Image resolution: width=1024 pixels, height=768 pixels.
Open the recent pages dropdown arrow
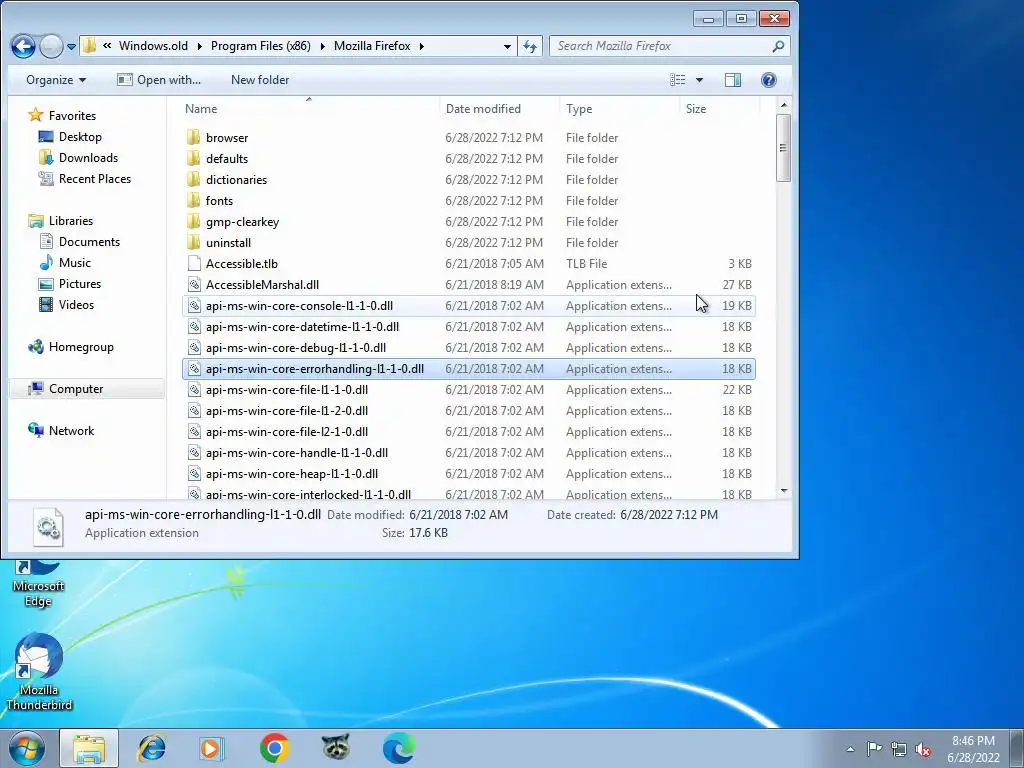[71, 47]
